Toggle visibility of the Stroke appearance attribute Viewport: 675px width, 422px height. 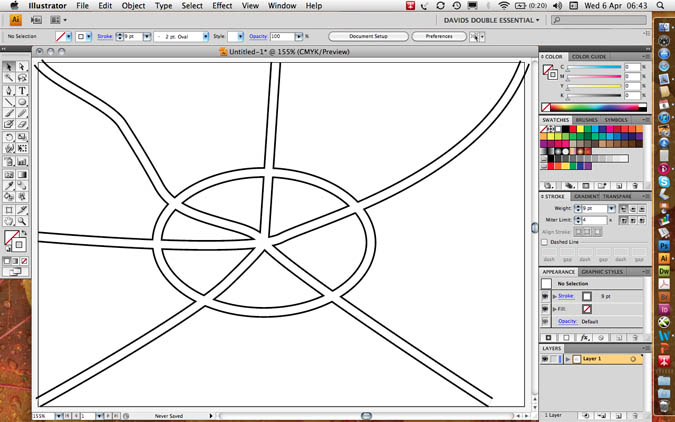tap(546, 296)
